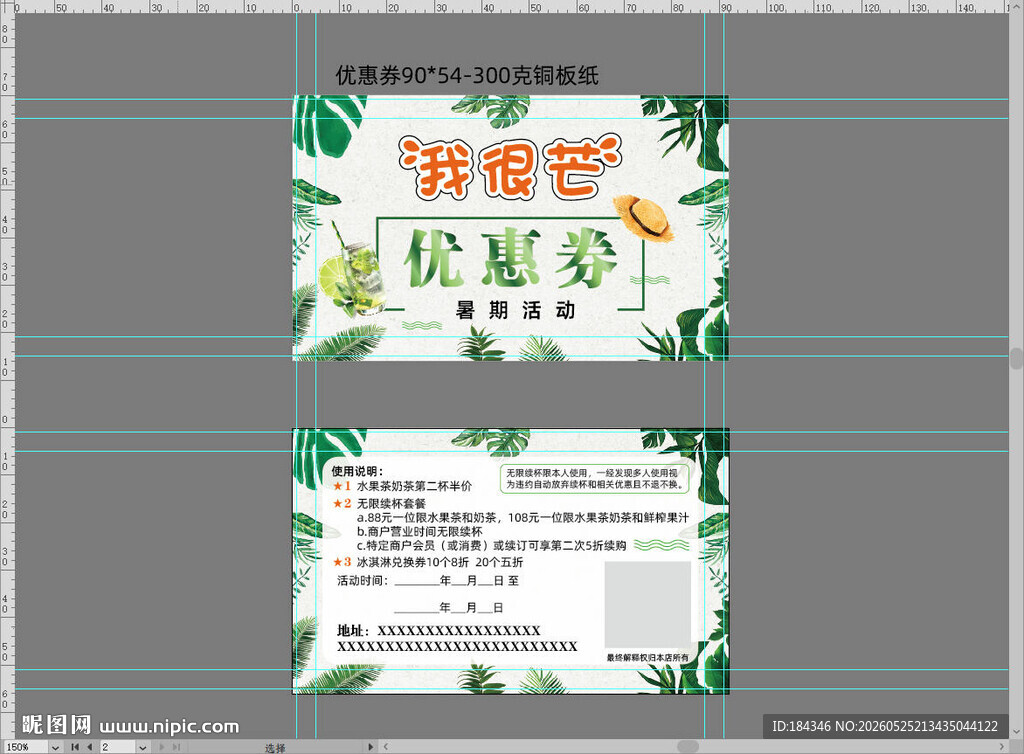Click the status bar text 选择
Screen dimensions: 1024x754
click(x=275, y=747)
